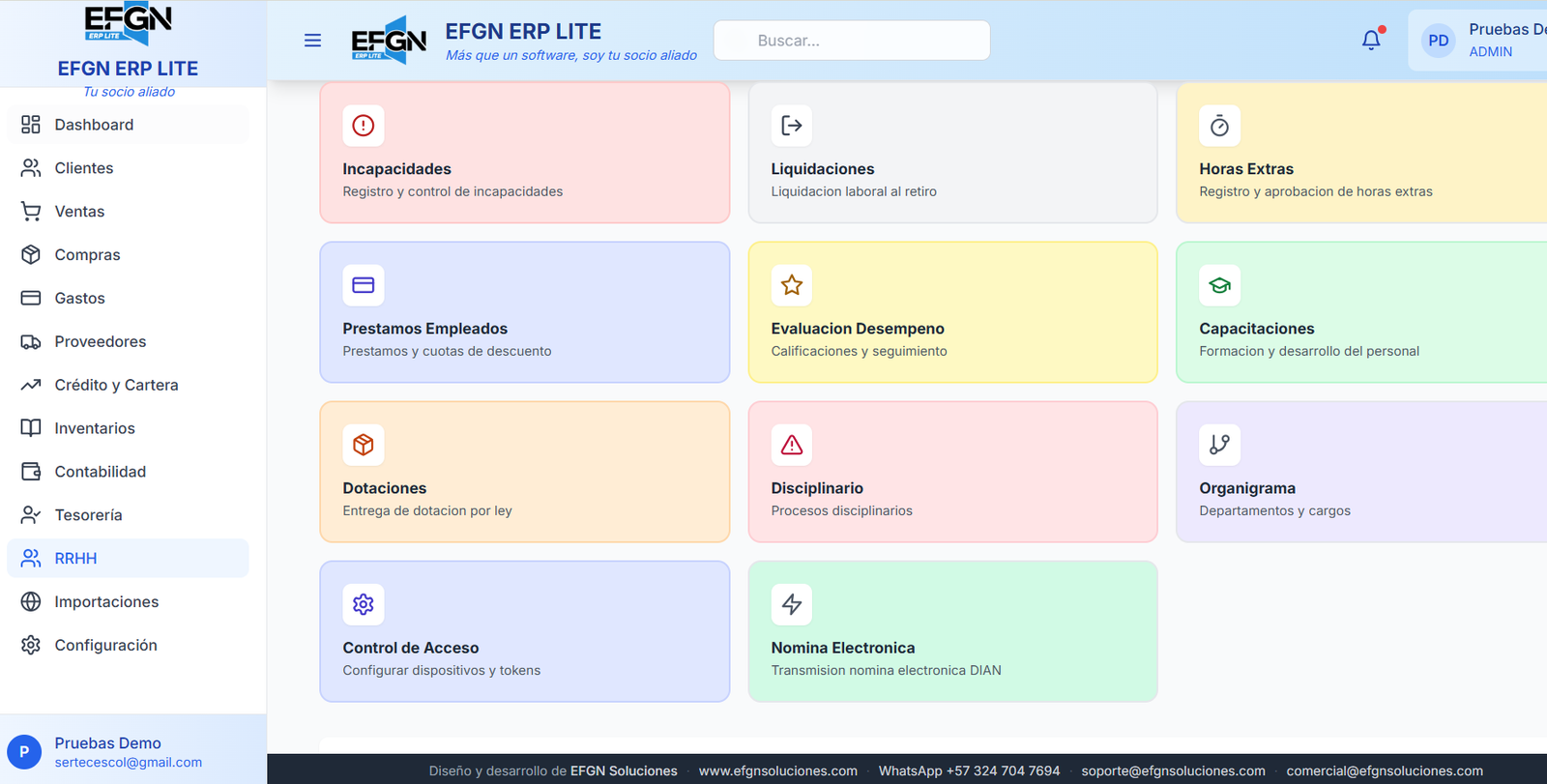Click the WhatsApp +57 324 704 7694 footer text
The image size is (1547, 784).
(969, 770)
